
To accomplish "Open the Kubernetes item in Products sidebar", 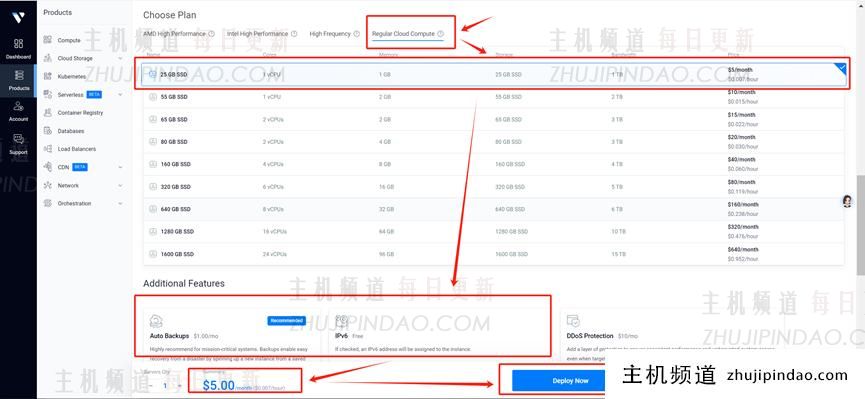I will point(71,77).
